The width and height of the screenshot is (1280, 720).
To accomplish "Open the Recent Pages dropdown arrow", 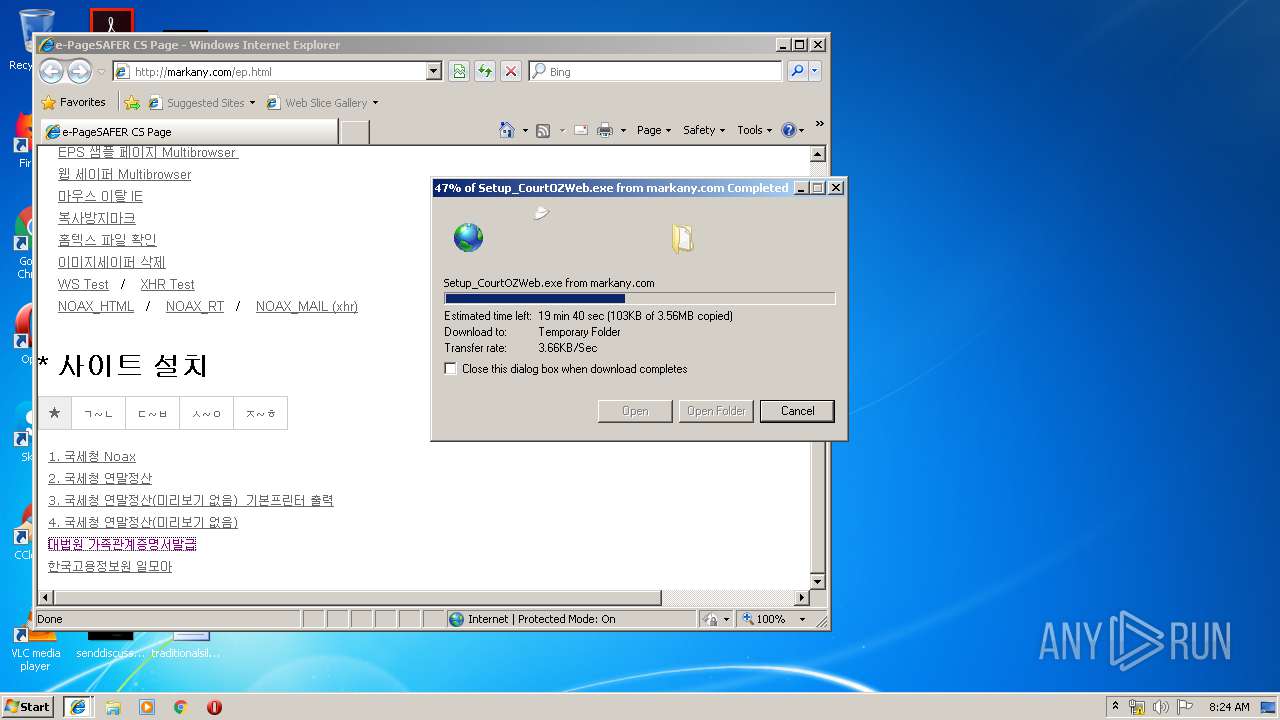I will (101, 72).
